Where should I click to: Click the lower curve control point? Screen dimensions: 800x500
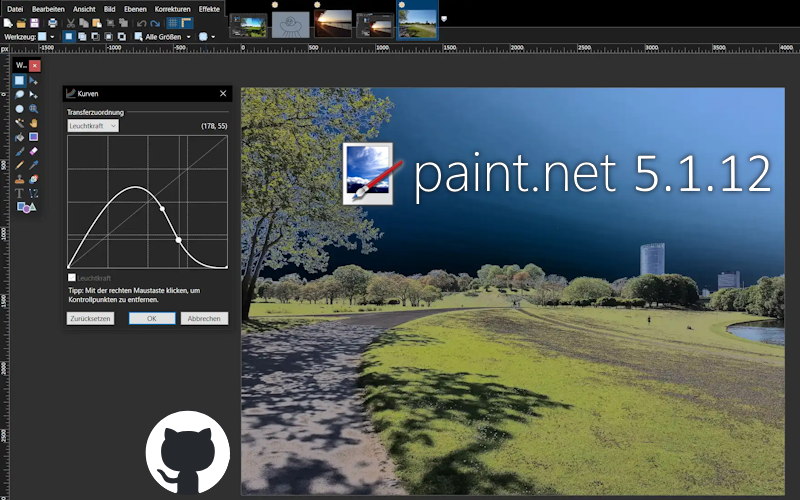(x=178, y=240)
